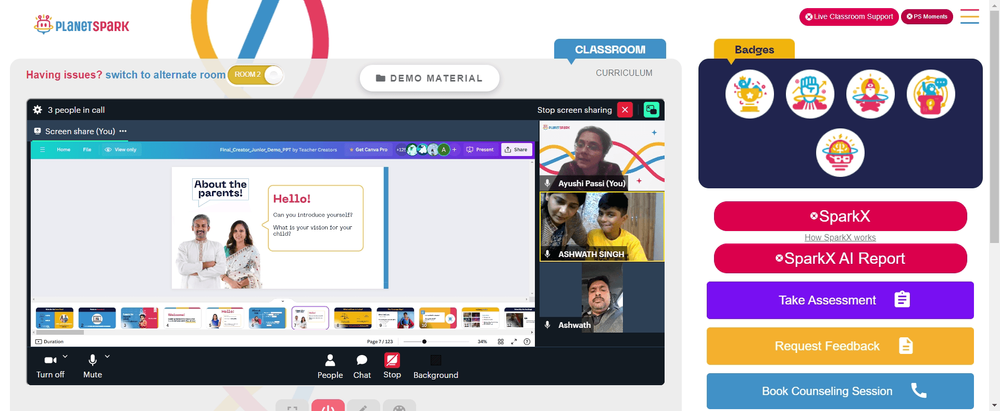Image resolution: width=1000 pixels, height=411 pixels.
Task: Switch to CLASSROOM tab
Action: 610,49
